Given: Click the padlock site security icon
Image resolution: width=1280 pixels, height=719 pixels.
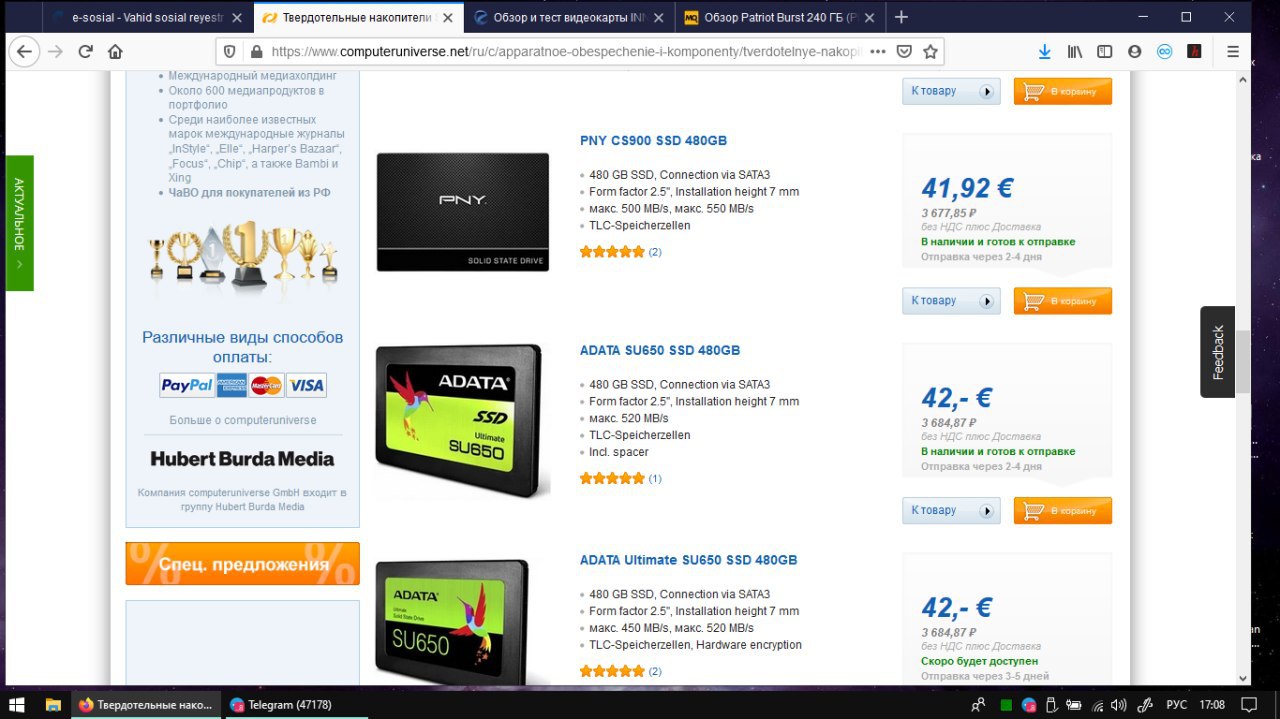Looking at the screenshot, I should click(256, 52).
